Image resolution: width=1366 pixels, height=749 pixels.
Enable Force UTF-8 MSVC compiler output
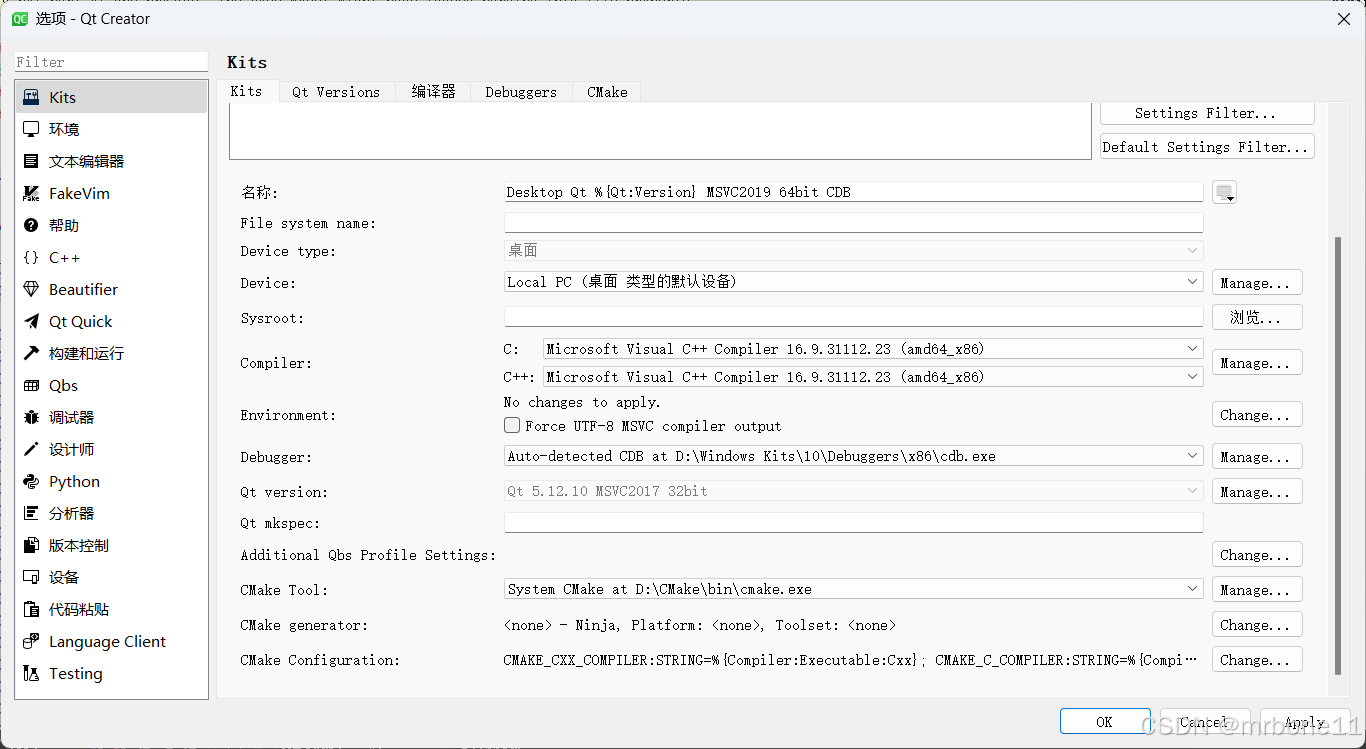[x=512, y=425]
